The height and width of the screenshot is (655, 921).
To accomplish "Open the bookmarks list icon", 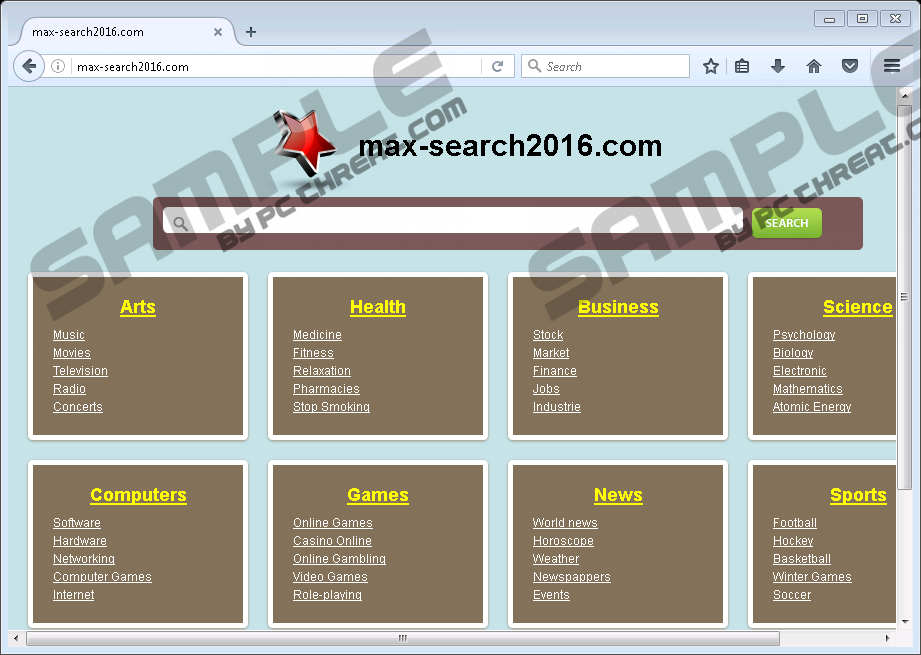I will [742, 67].
